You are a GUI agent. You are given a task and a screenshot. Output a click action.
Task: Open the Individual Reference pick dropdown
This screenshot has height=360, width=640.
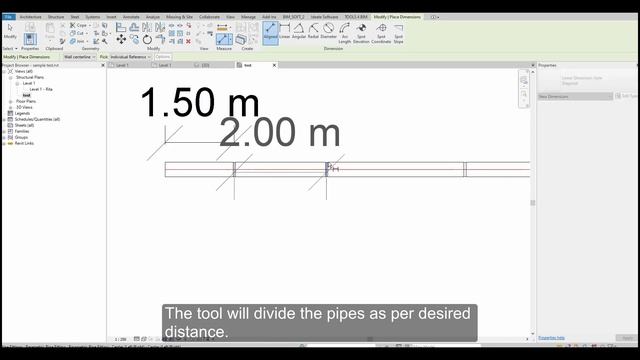coord(131,57)
